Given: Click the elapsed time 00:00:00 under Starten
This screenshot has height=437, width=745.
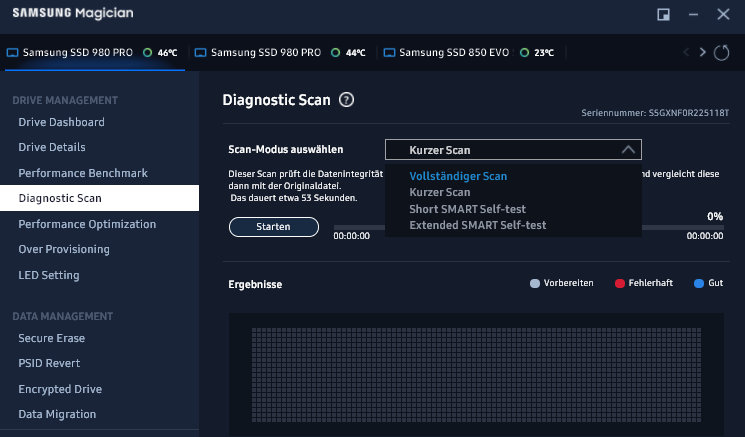Looking at the screenshot, I should (352, 236).
